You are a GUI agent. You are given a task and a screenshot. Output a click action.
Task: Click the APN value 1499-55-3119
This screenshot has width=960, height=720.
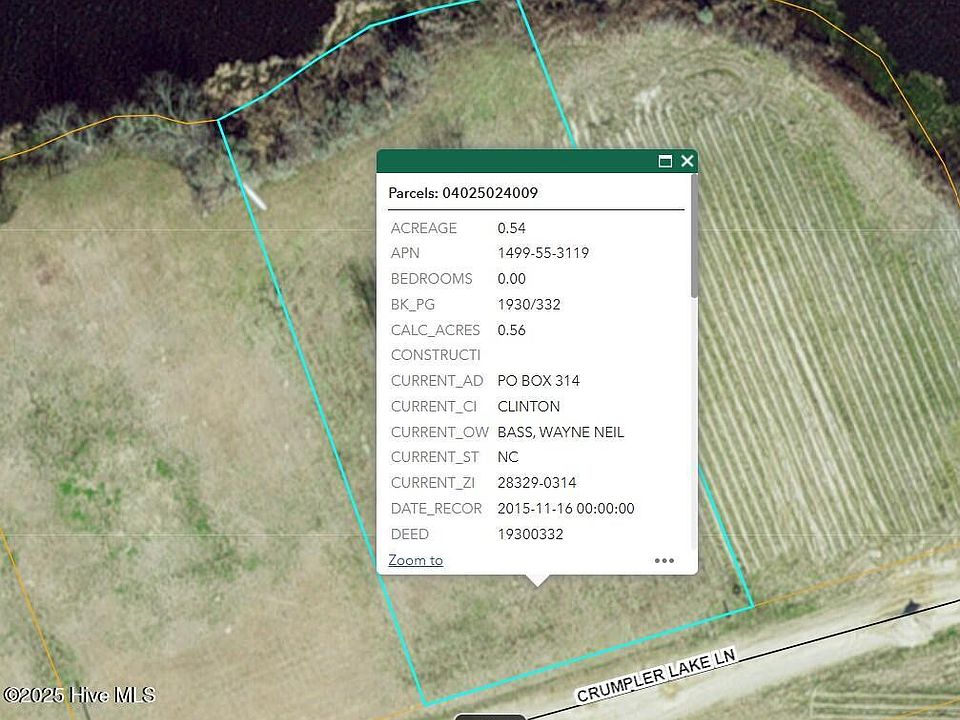(x=543, y=253)
